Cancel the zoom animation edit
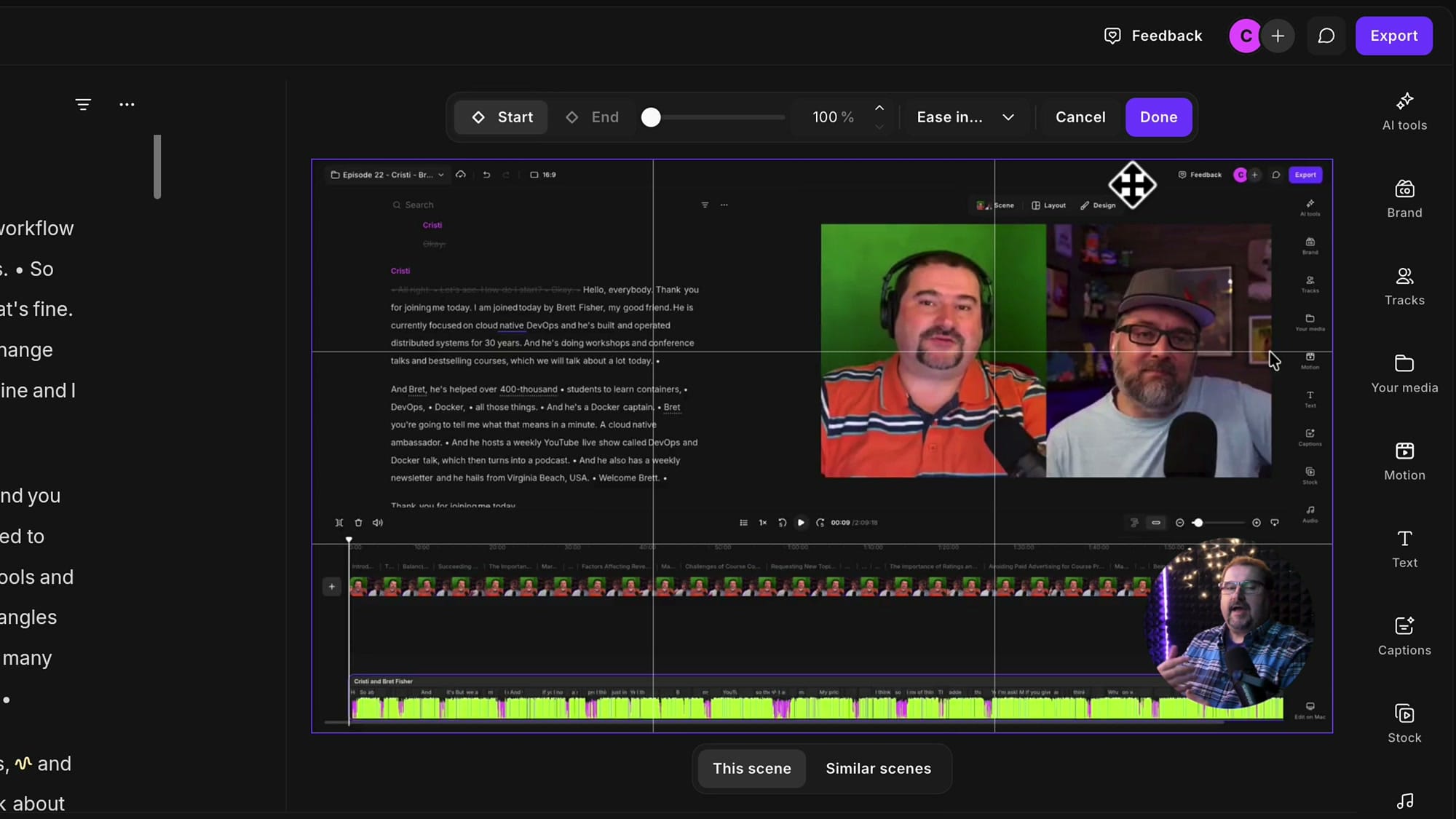The image size is (1456, 819). (1080, 117)
